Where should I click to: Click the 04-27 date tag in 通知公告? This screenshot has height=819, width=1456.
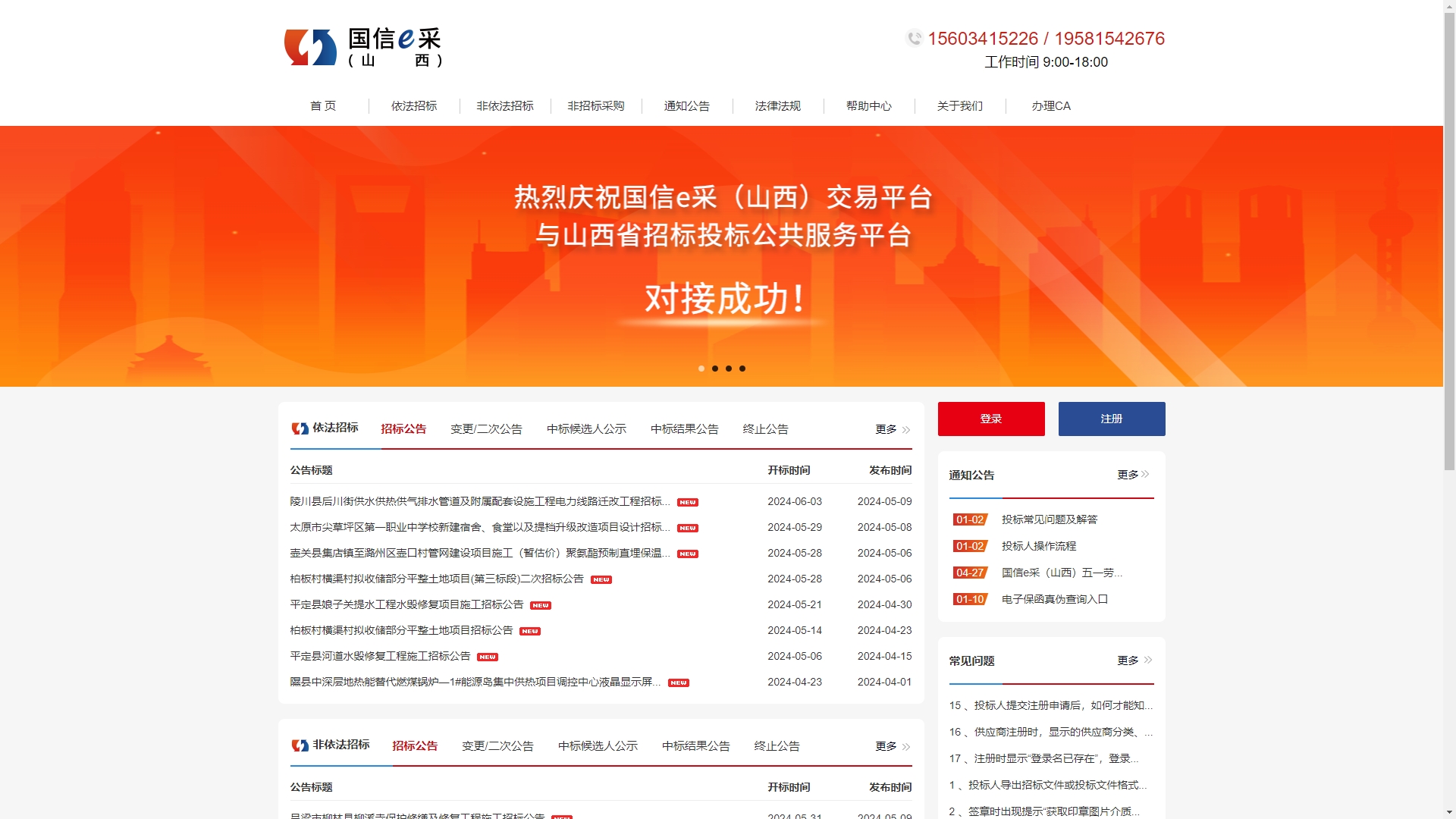[x=970, y=573]
